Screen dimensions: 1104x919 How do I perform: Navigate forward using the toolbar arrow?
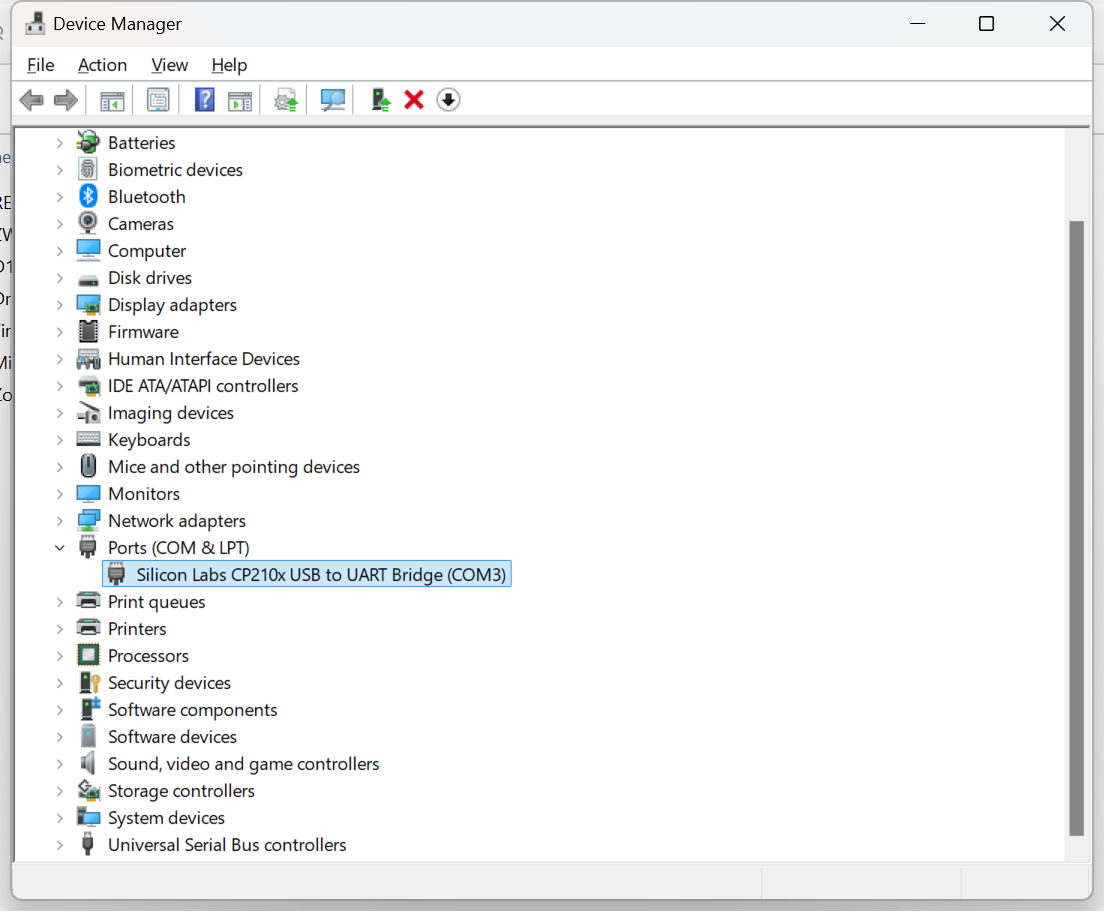tap(66, 99)
